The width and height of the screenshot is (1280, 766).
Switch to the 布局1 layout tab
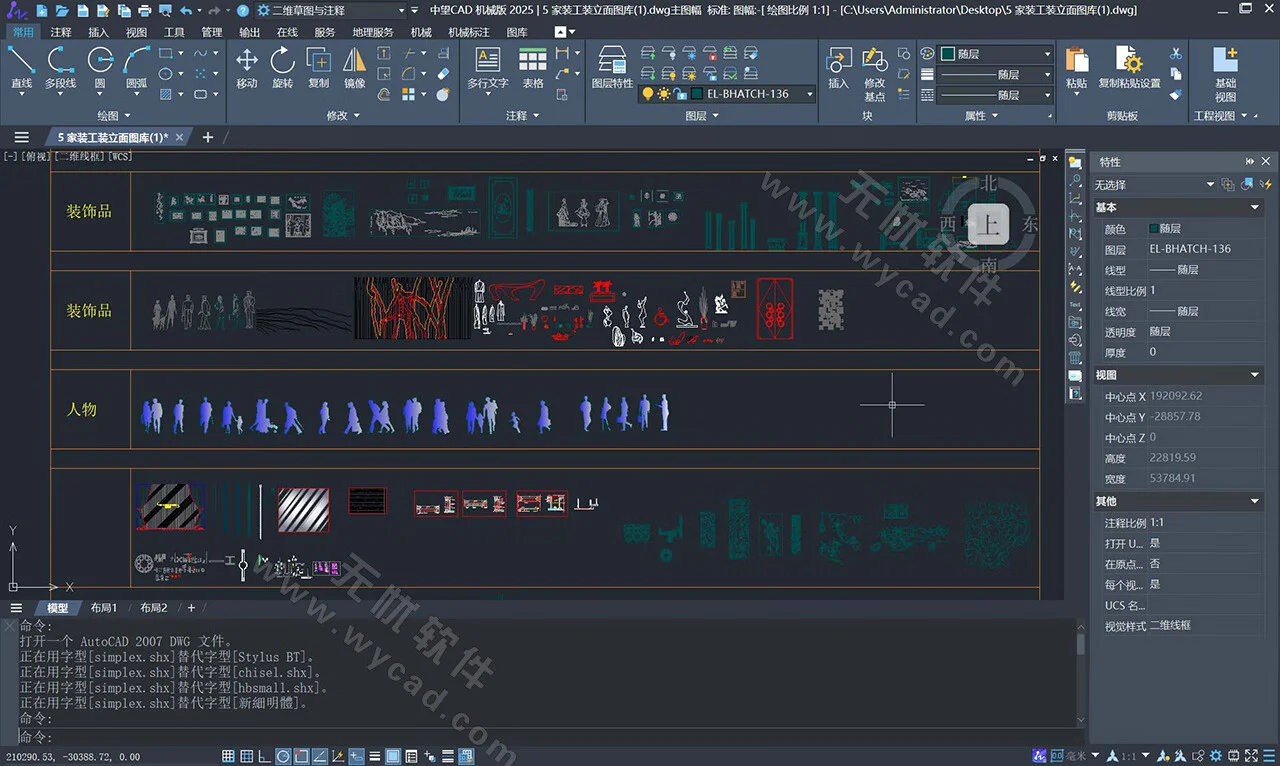point(104,607)
